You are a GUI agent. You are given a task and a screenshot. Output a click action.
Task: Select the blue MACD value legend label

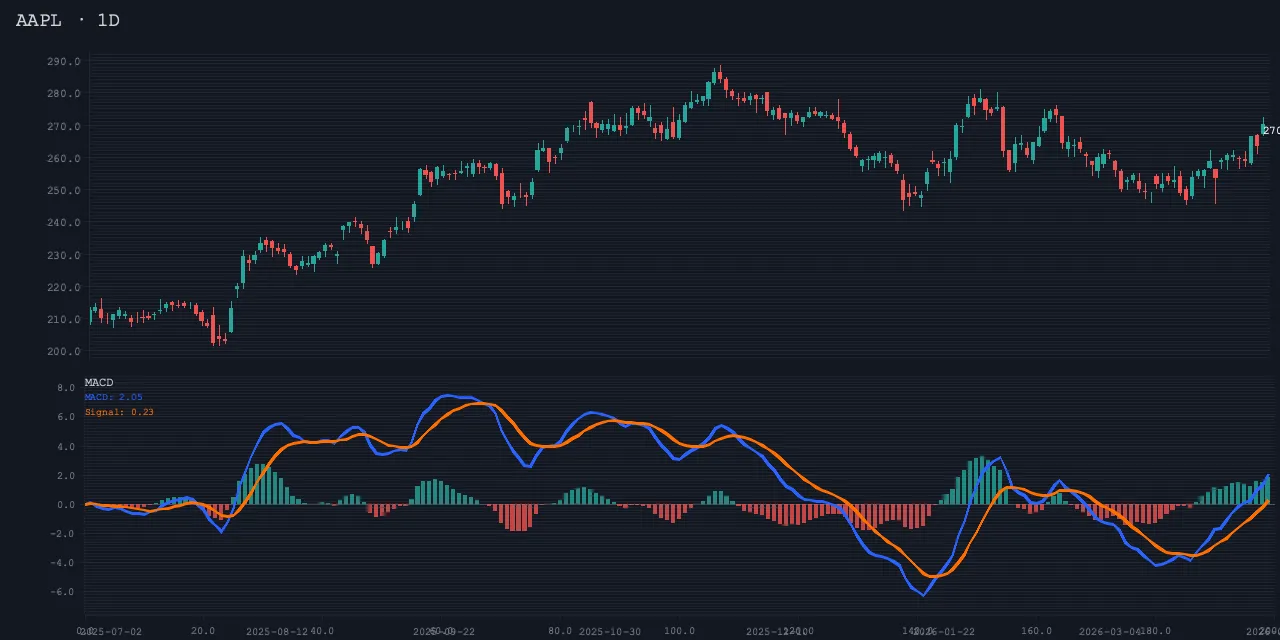[x=113, y=397]
